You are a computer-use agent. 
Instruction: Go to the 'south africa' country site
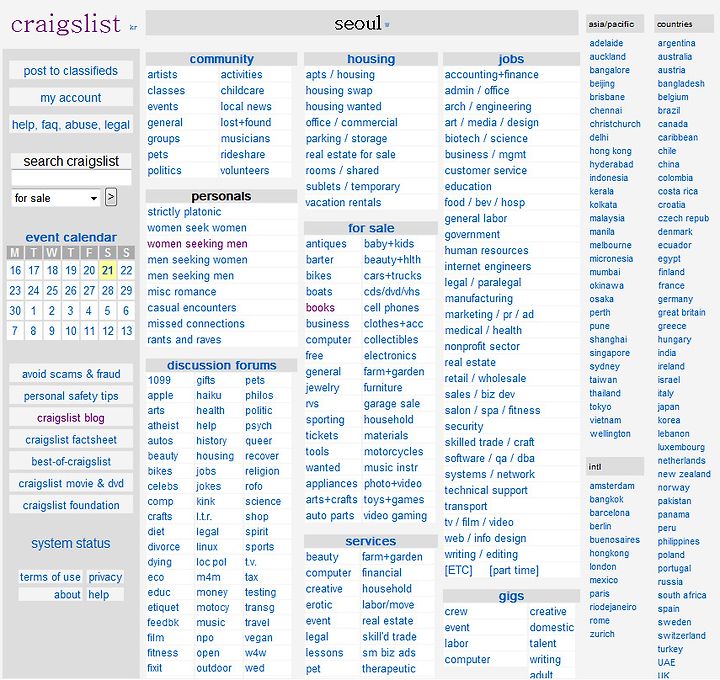pyautogui.click(x=682, y=595)
